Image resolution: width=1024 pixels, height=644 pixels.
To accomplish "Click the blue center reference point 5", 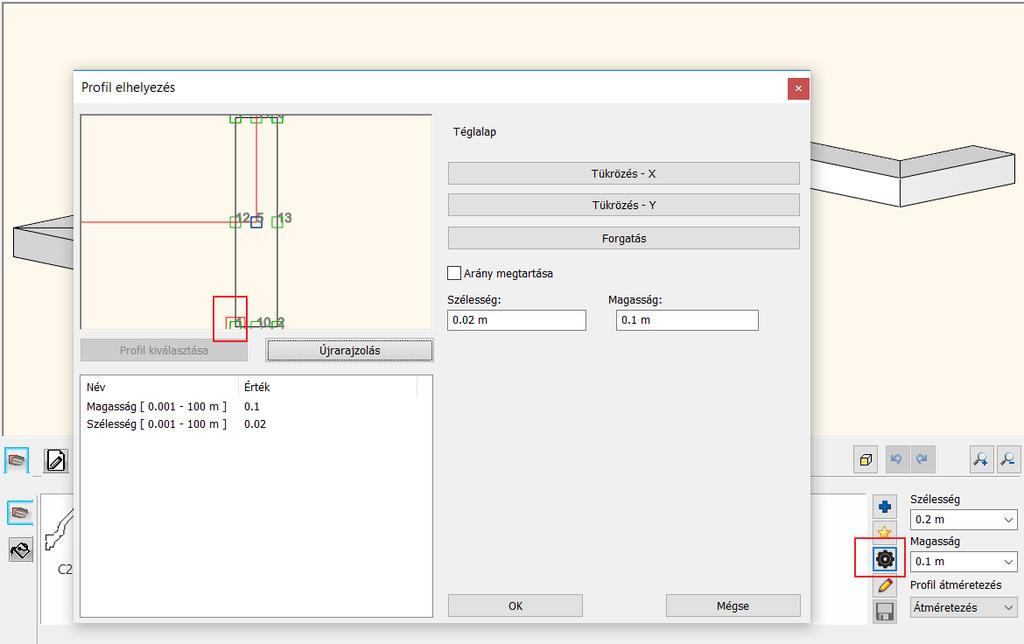I will [256, 222].
